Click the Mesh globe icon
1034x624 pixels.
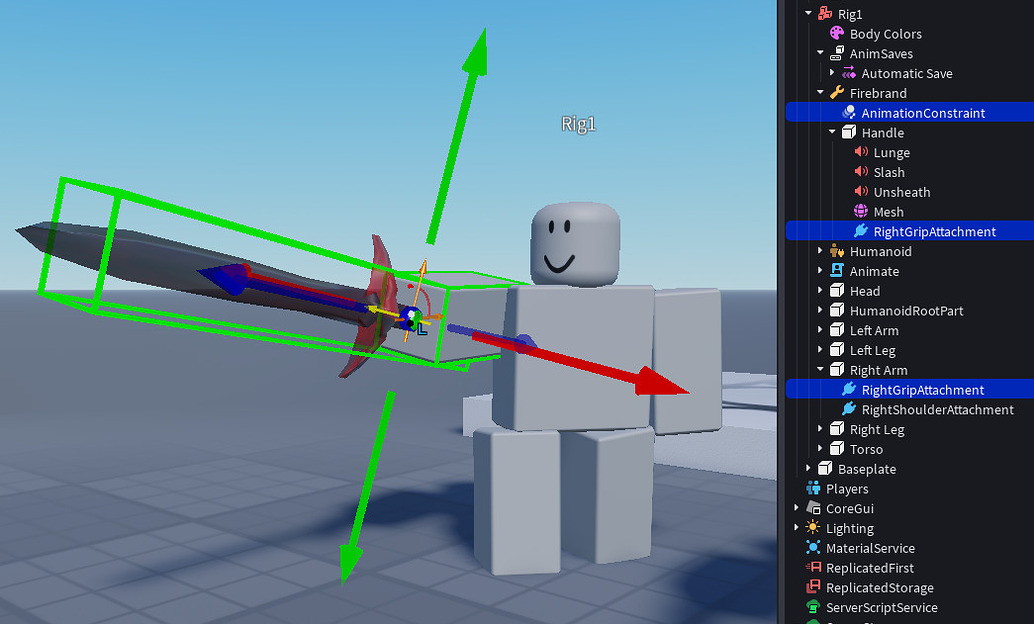point(861,211)
